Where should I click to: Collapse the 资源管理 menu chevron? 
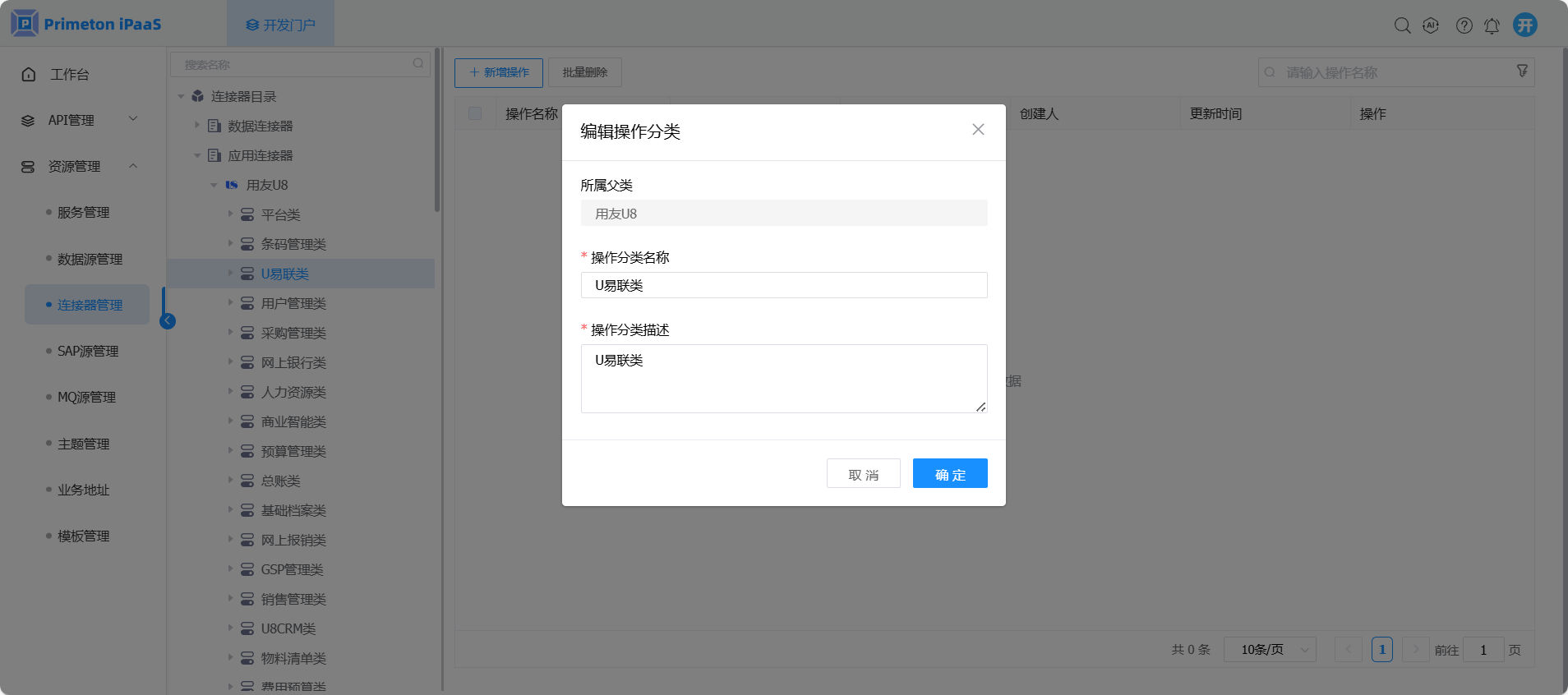coord(133,166)
